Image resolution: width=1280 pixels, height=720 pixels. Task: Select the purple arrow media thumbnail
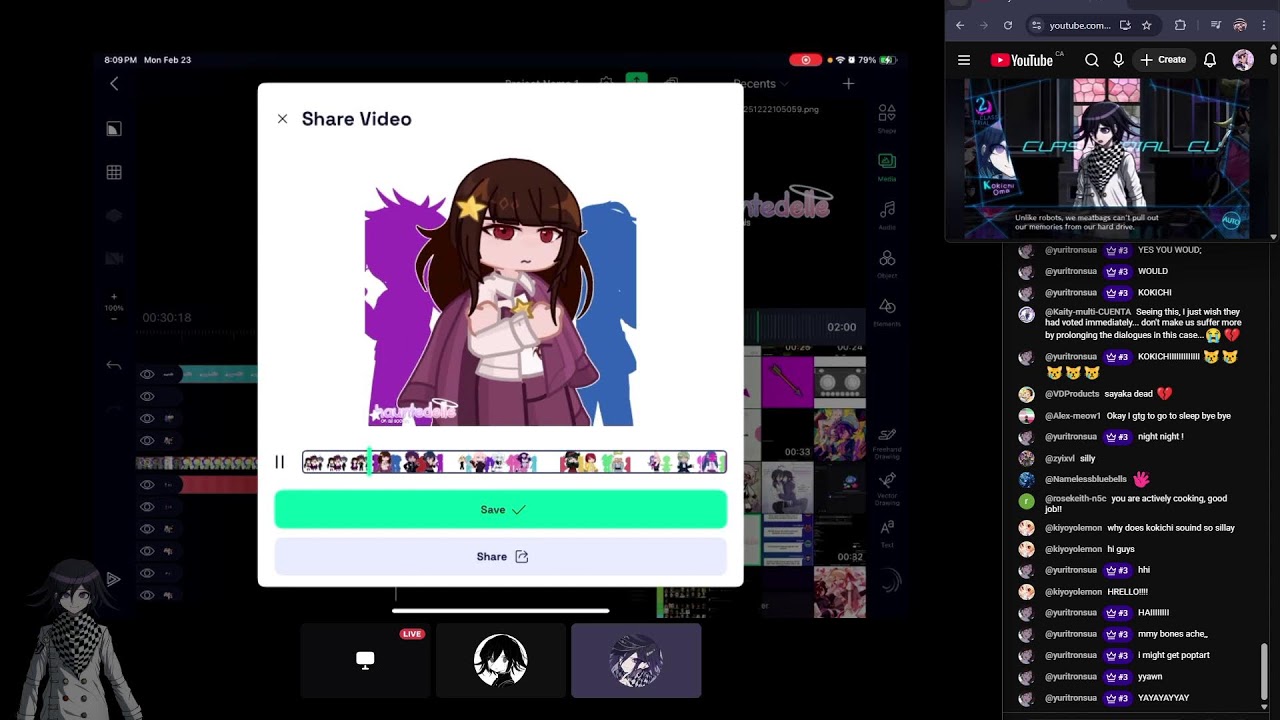point(788,381)
